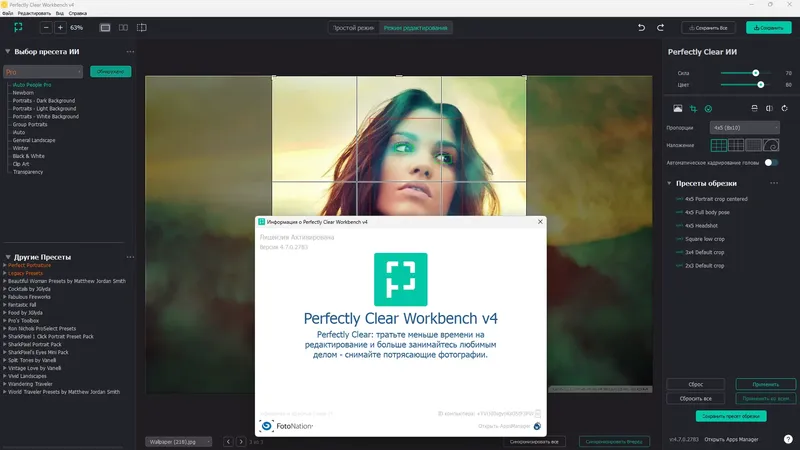
Task: Open AI preset panel options (three dots)
Action: 130,52
